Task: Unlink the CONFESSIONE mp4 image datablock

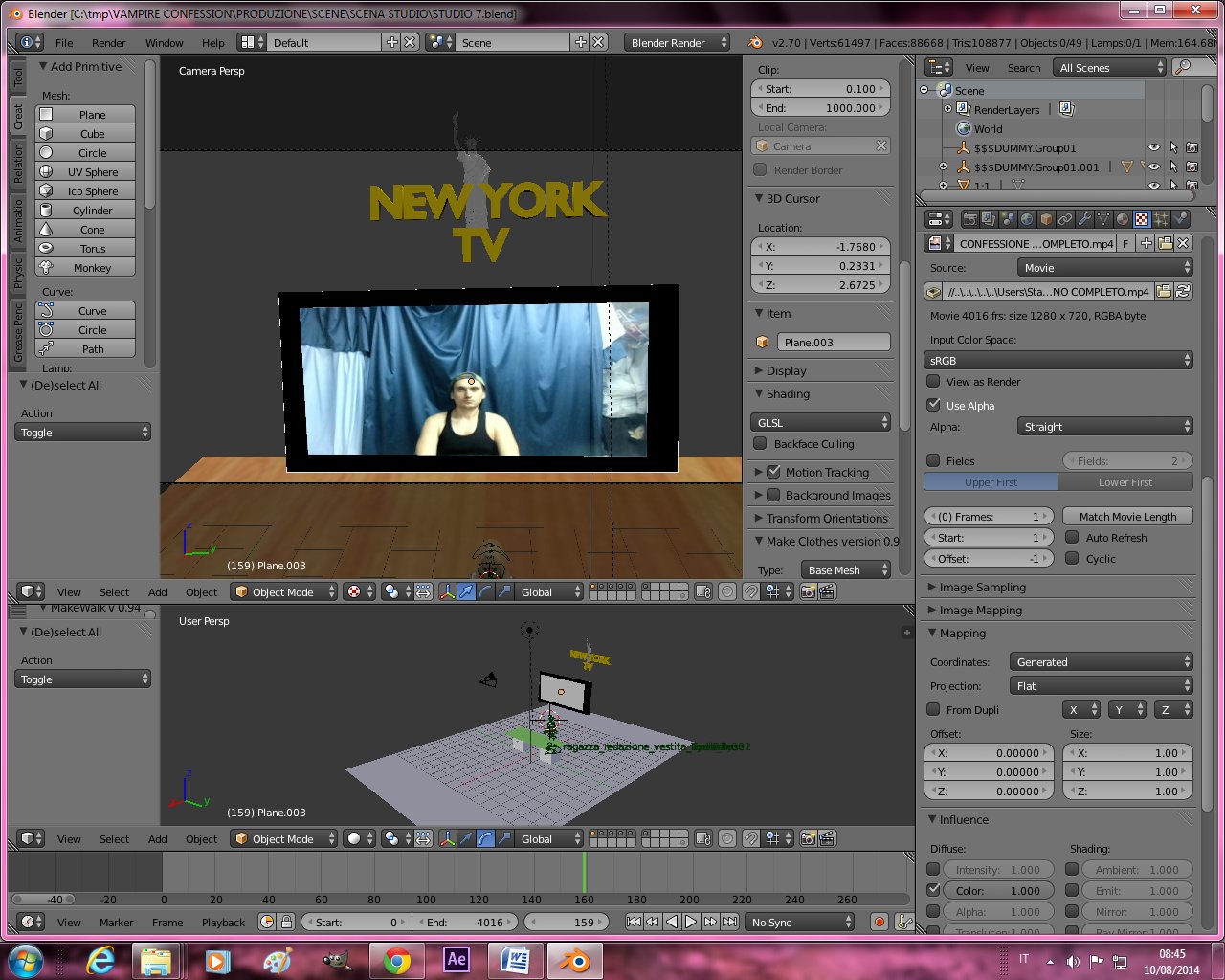Action: tap(1184, 243)
